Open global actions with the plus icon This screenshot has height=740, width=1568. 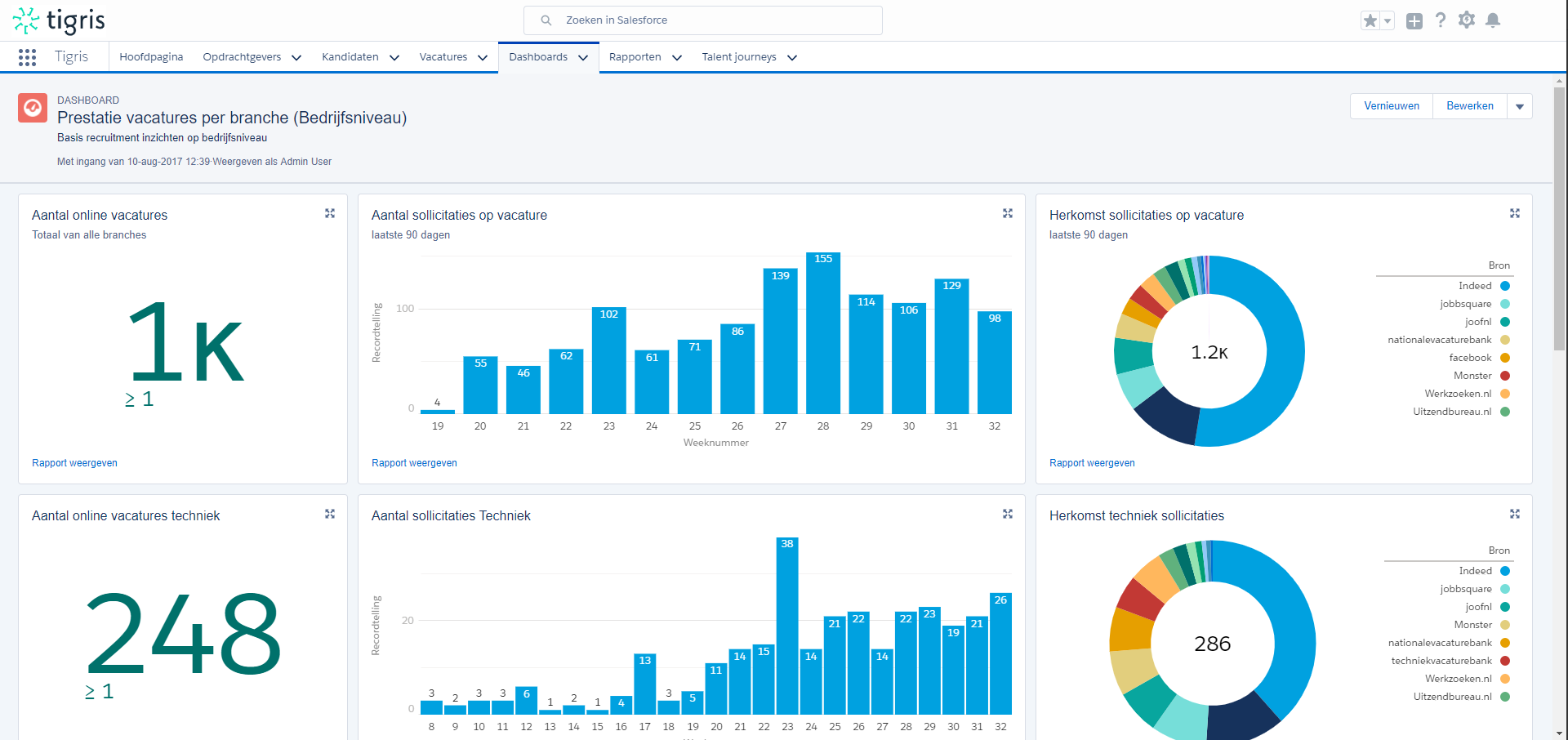pyautogui.click(x=1415, y=20)
